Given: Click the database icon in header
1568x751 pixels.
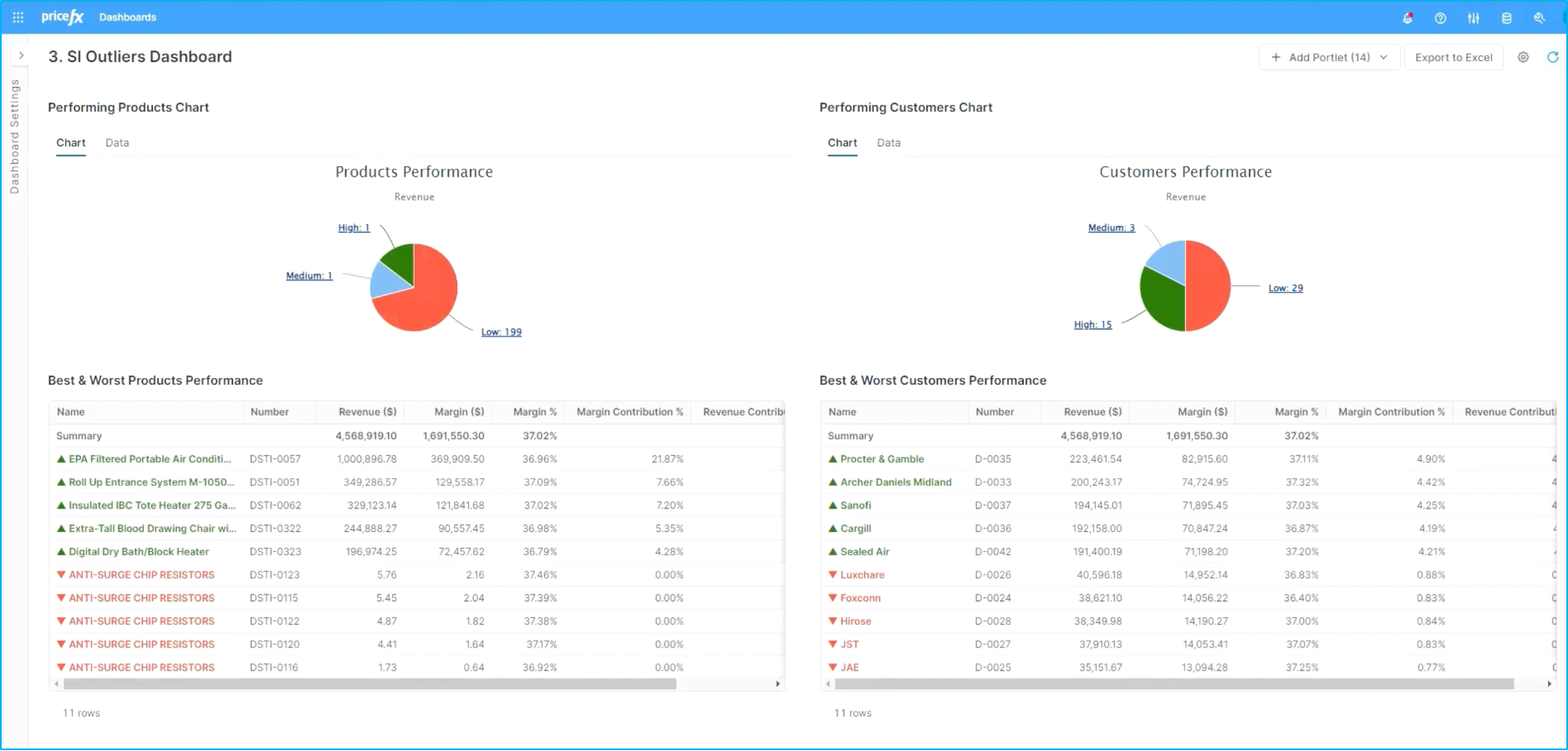Looking at the screenshot, I should click(1506, 18).
